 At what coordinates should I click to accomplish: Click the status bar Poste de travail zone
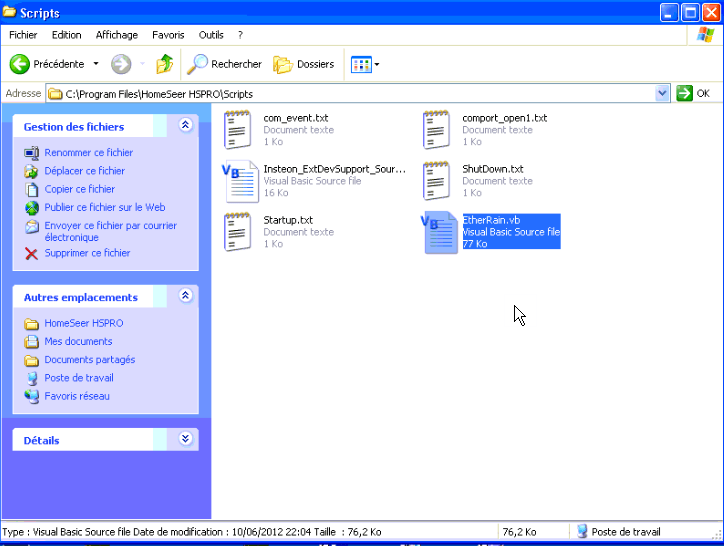pyautogui.click(x=643, y=532)
